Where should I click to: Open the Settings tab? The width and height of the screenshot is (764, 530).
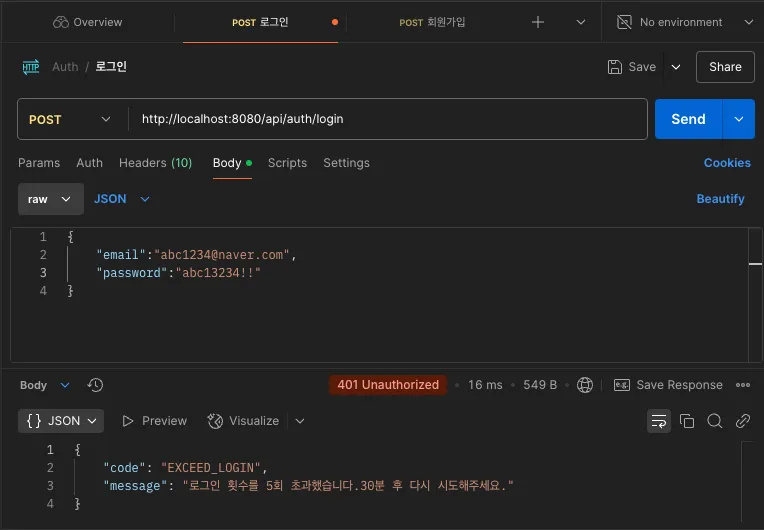346,163
